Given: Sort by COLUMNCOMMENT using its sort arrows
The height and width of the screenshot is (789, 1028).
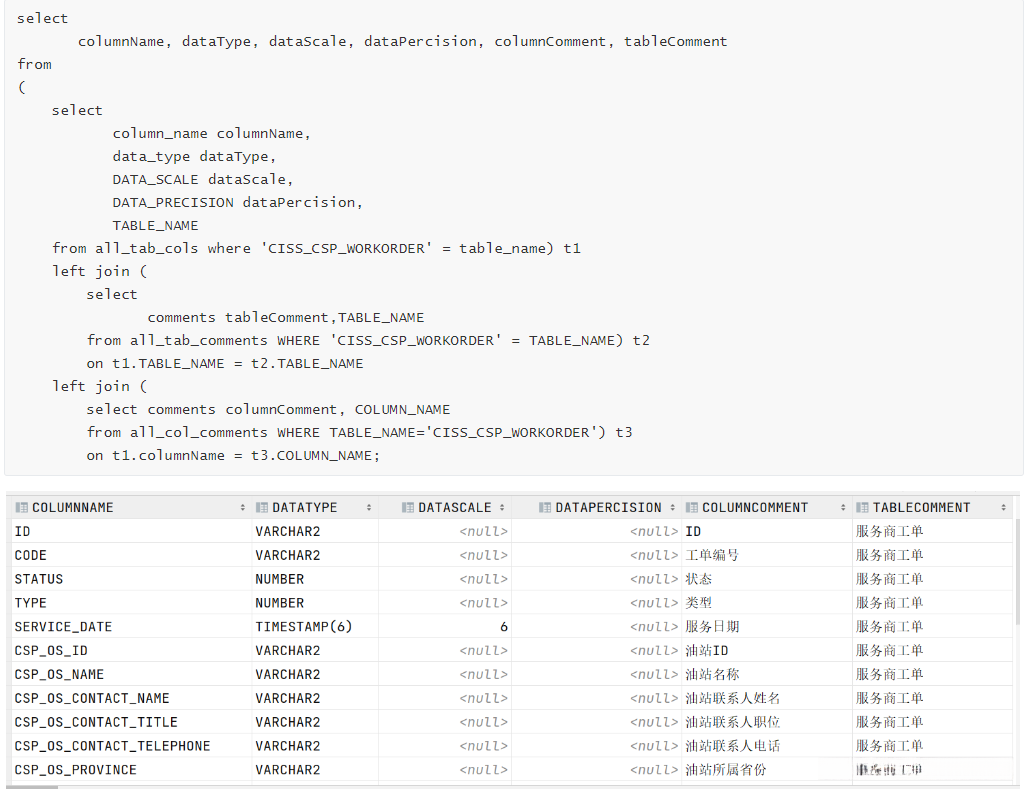Looking at the screenshot, I should (x=843, y=508).
